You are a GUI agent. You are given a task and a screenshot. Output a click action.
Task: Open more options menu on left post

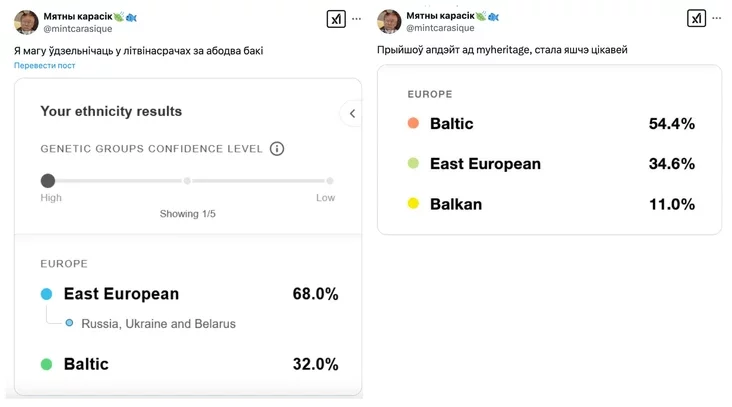coord(357,19)
